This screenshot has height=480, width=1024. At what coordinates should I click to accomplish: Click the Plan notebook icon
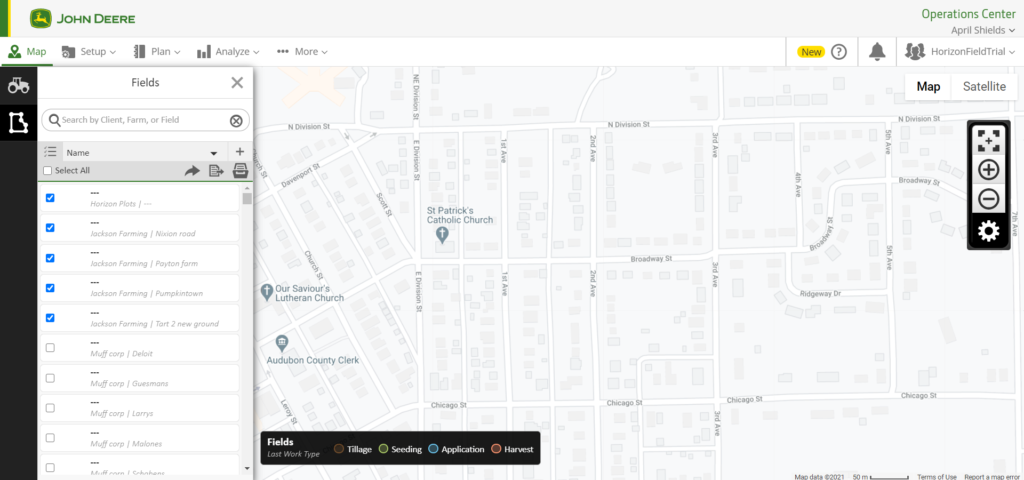[x=139, y=52]
